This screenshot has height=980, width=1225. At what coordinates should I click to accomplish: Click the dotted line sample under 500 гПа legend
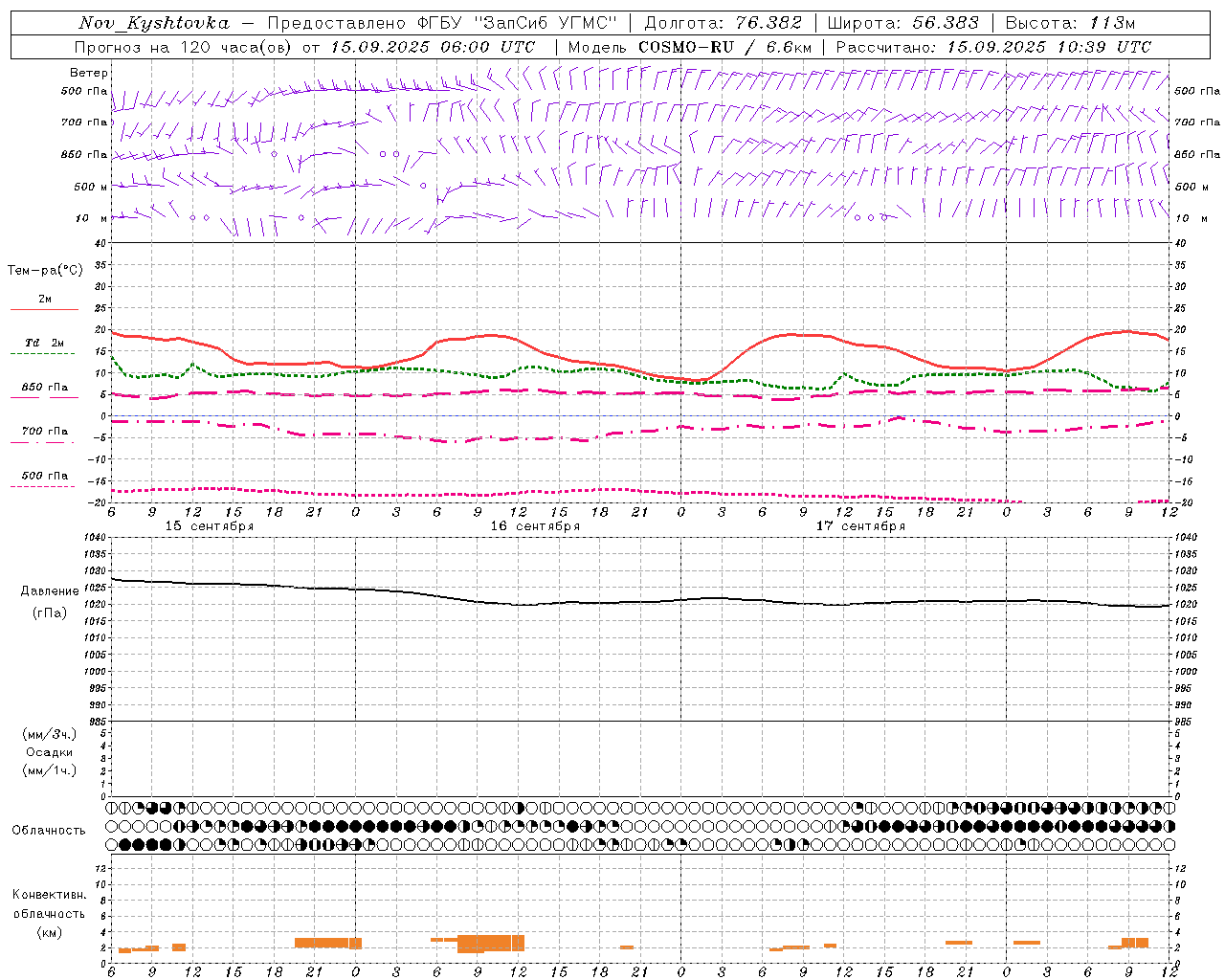[x=43, y=486]
